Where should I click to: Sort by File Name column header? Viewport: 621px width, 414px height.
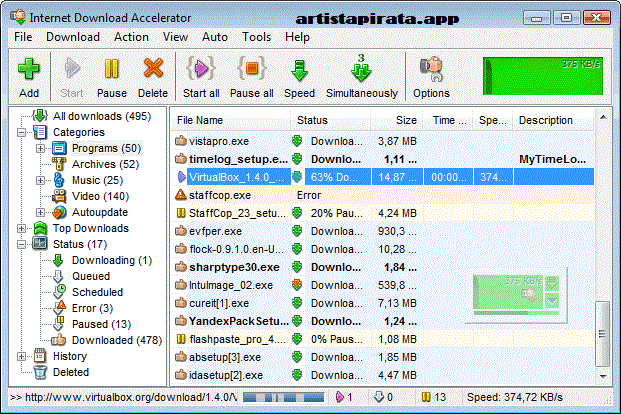[231, 120]
